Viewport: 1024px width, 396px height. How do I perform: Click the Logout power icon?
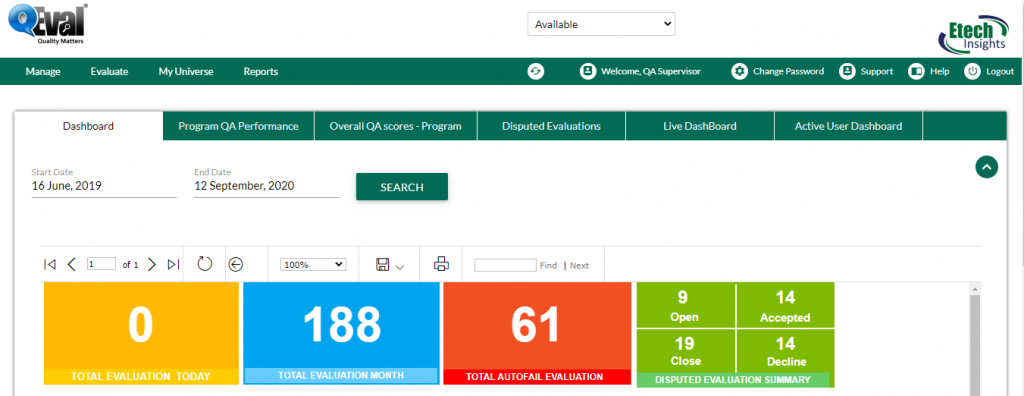pos(972,71)
